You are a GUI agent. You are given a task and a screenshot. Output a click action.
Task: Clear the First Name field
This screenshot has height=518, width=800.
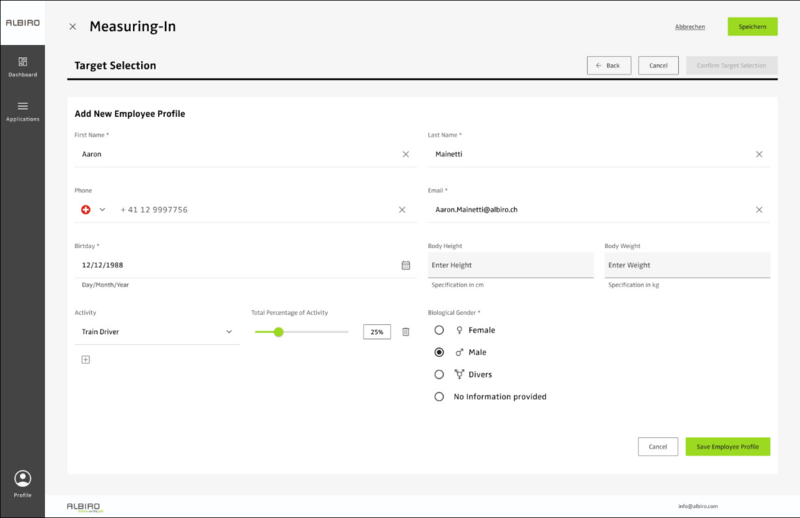click(405, 154)
